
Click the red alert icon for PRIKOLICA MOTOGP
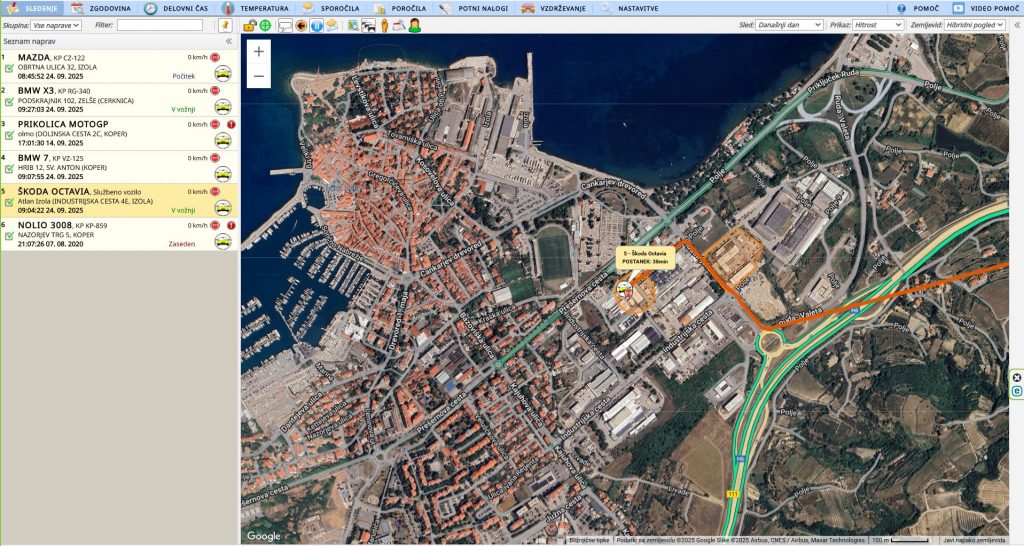[231, 125]
